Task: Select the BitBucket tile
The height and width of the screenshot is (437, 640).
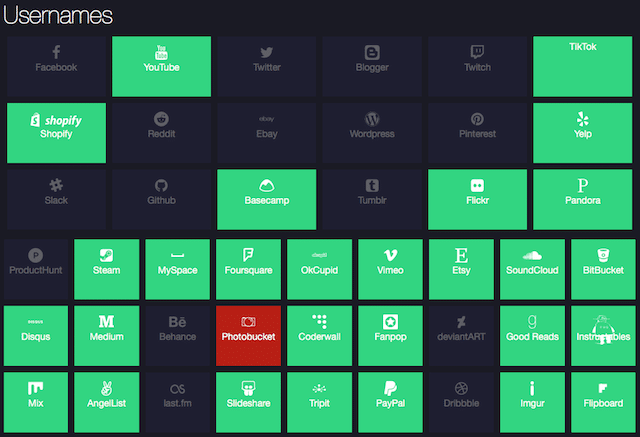Action: [603, 269]
